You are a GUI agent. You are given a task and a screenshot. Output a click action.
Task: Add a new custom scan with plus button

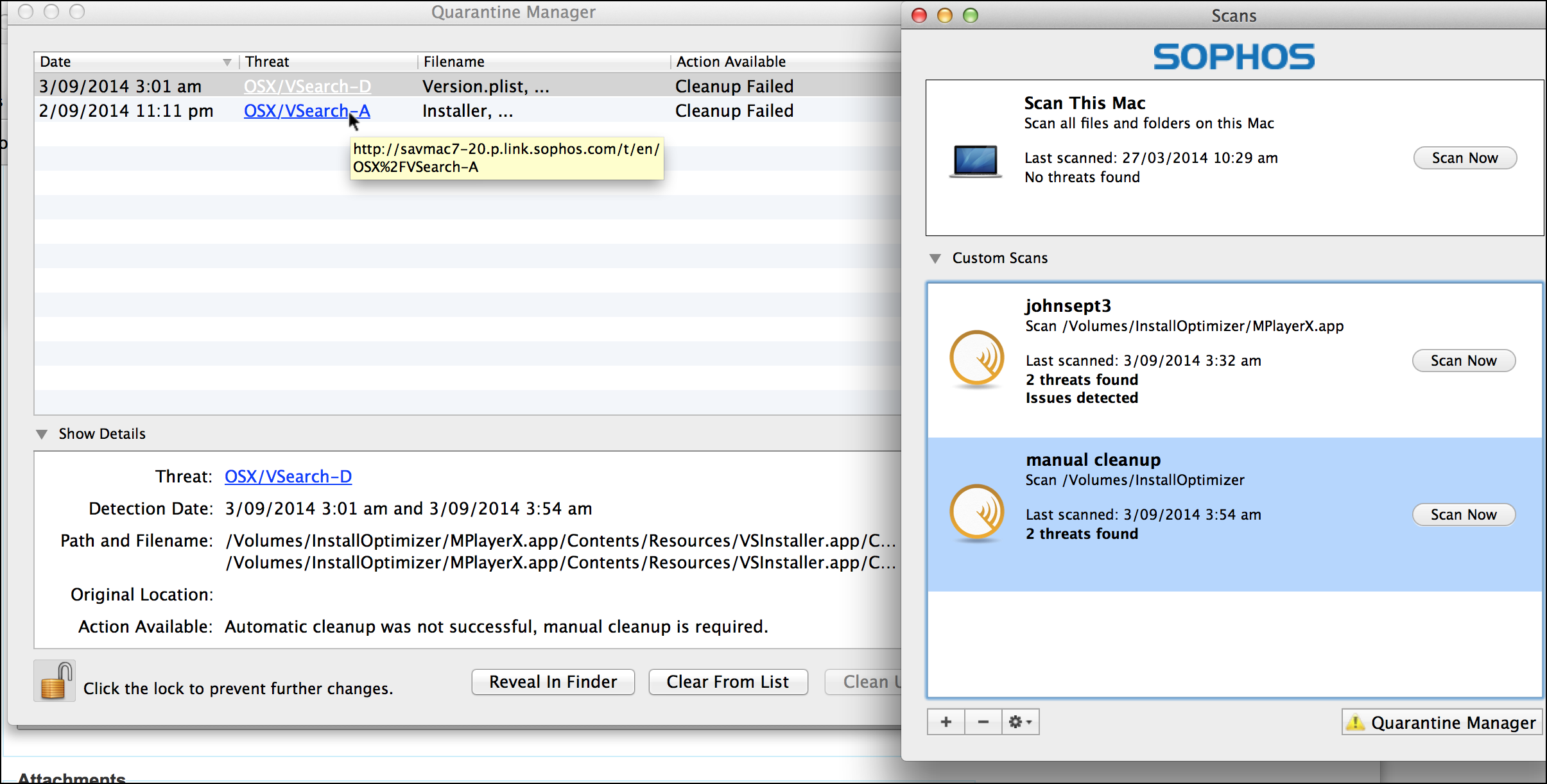(x=946, y=722)
